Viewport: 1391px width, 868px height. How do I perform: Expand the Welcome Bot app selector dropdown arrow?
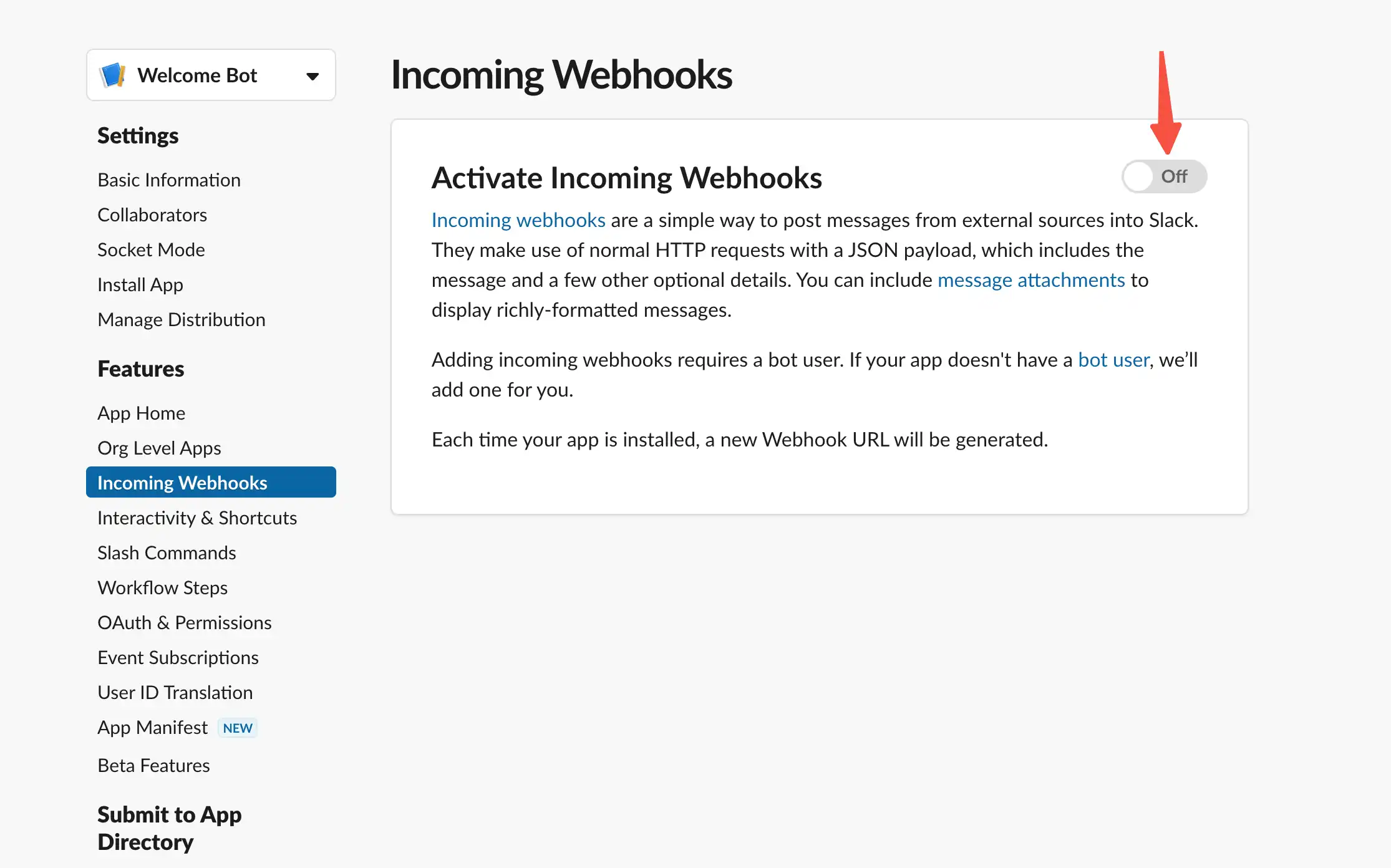pos(313,76)
